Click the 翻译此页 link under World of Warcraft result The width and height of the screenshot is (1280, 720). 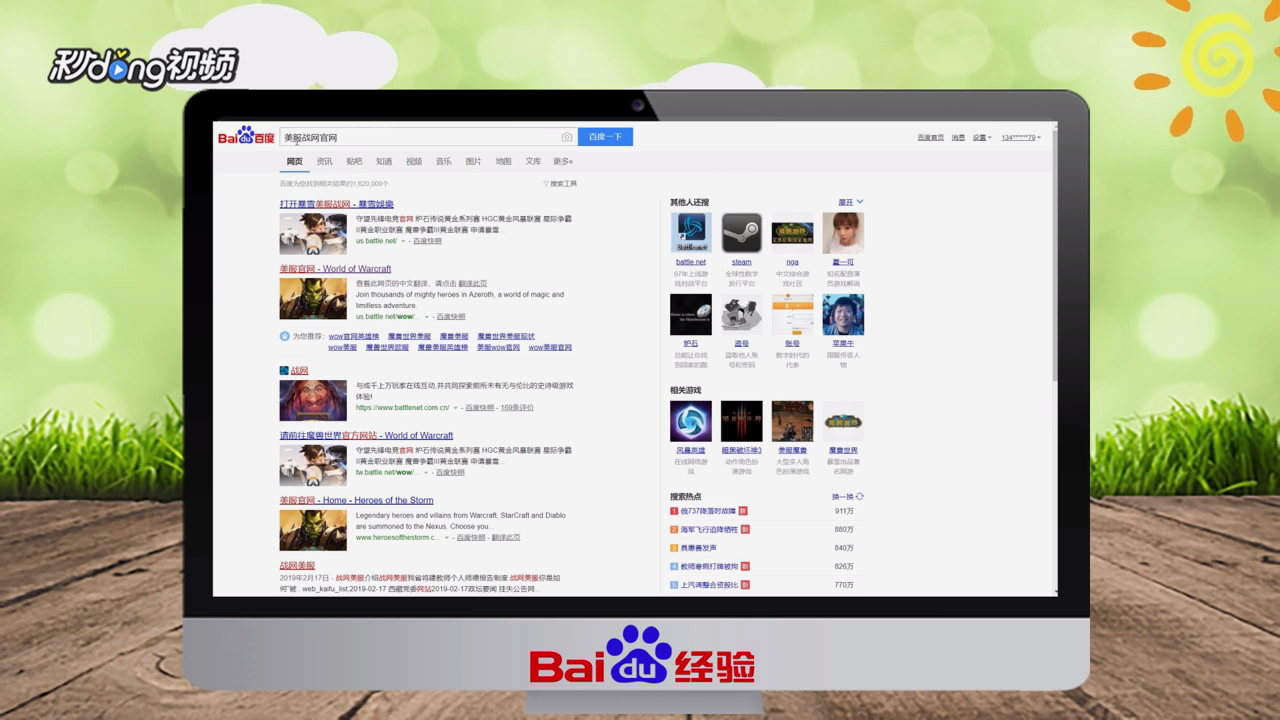tap(473, 284)
